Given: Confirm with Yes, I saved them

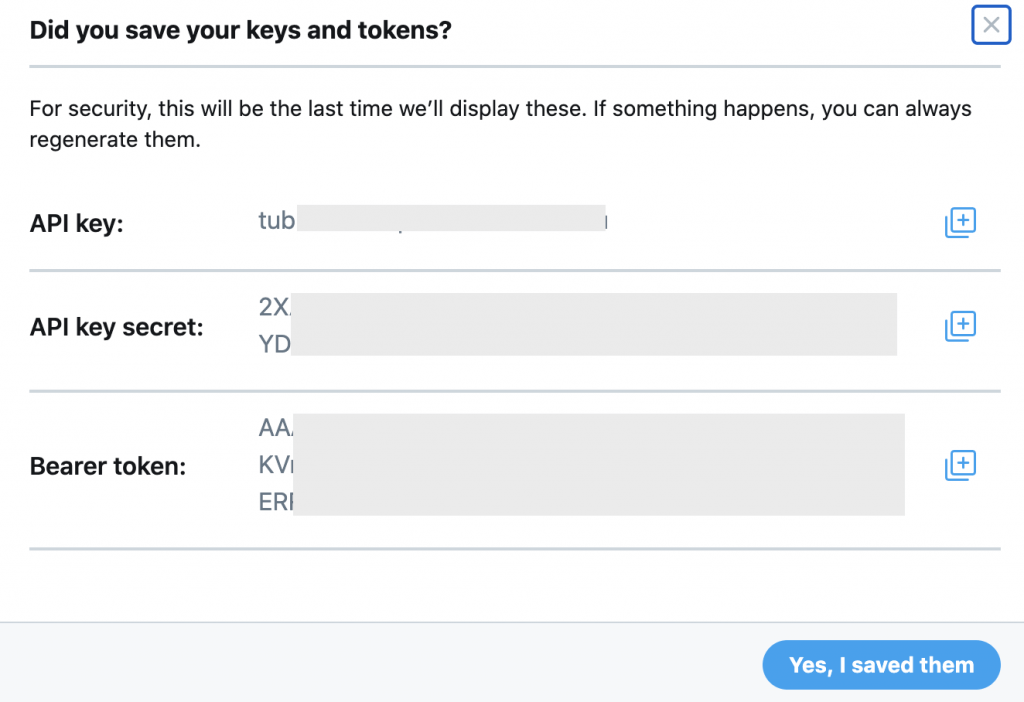Looking at the screenshot, I should pyautogui.click(x=881, y=665).
